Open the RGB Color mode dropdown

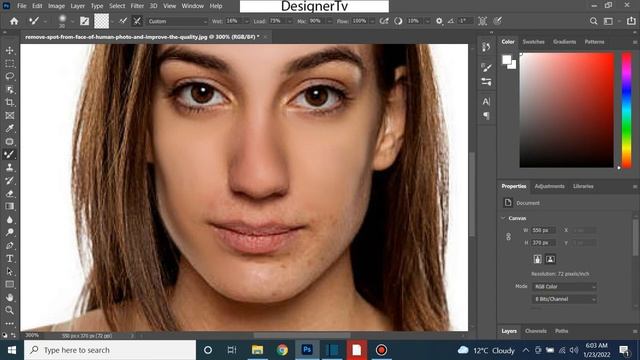point(564,287)
